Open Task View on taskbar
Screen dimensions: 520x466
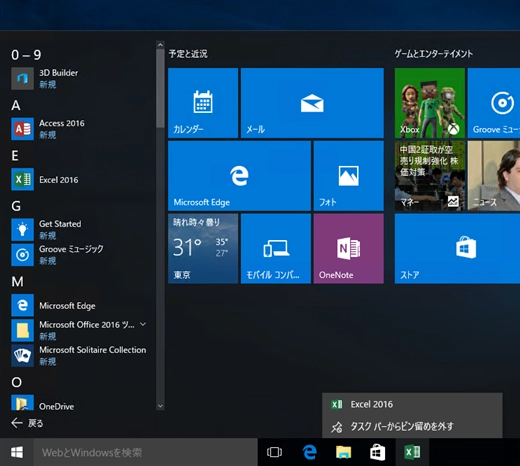point(274,452)
